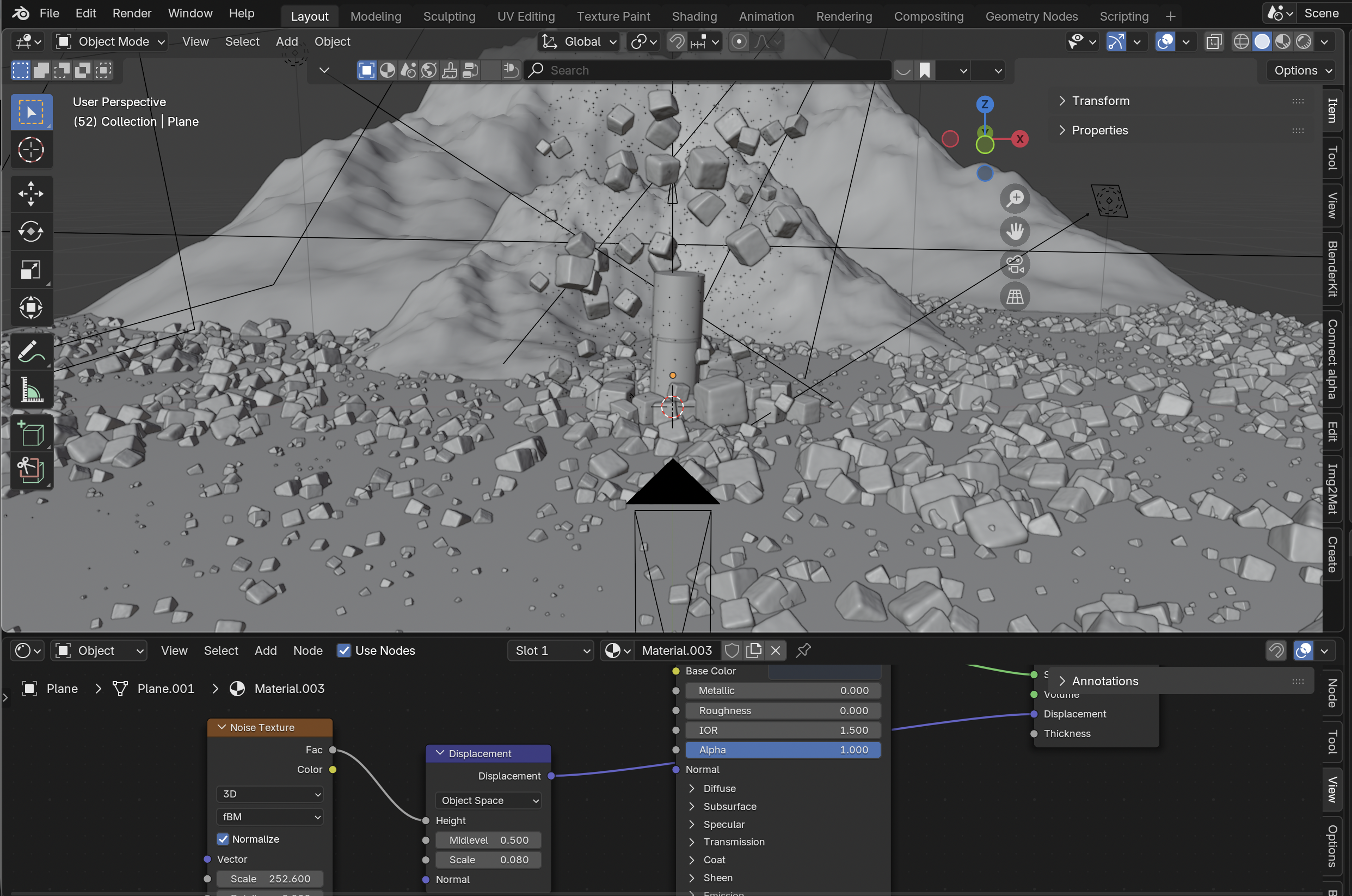1352x896 pixels.
Task: Activate the Rotate tool
Action: pos(31,231)
